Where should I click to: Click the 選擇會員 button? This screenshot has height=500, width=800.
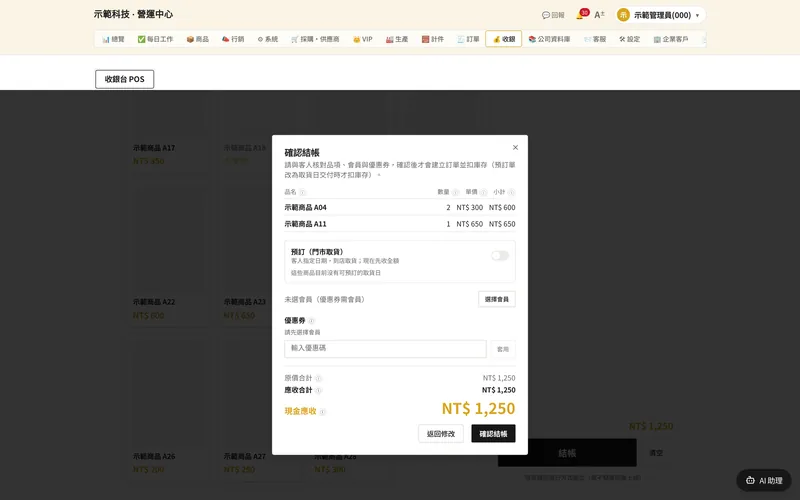click(x=496, y=299)
